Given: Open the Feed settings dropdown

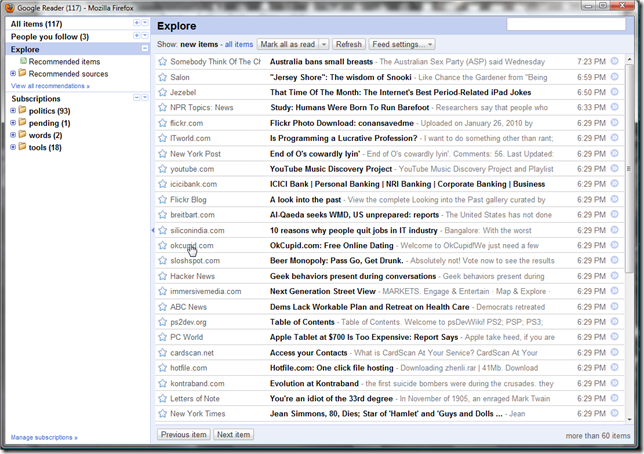Looking at the screenshot, I should tap(402, 44).
